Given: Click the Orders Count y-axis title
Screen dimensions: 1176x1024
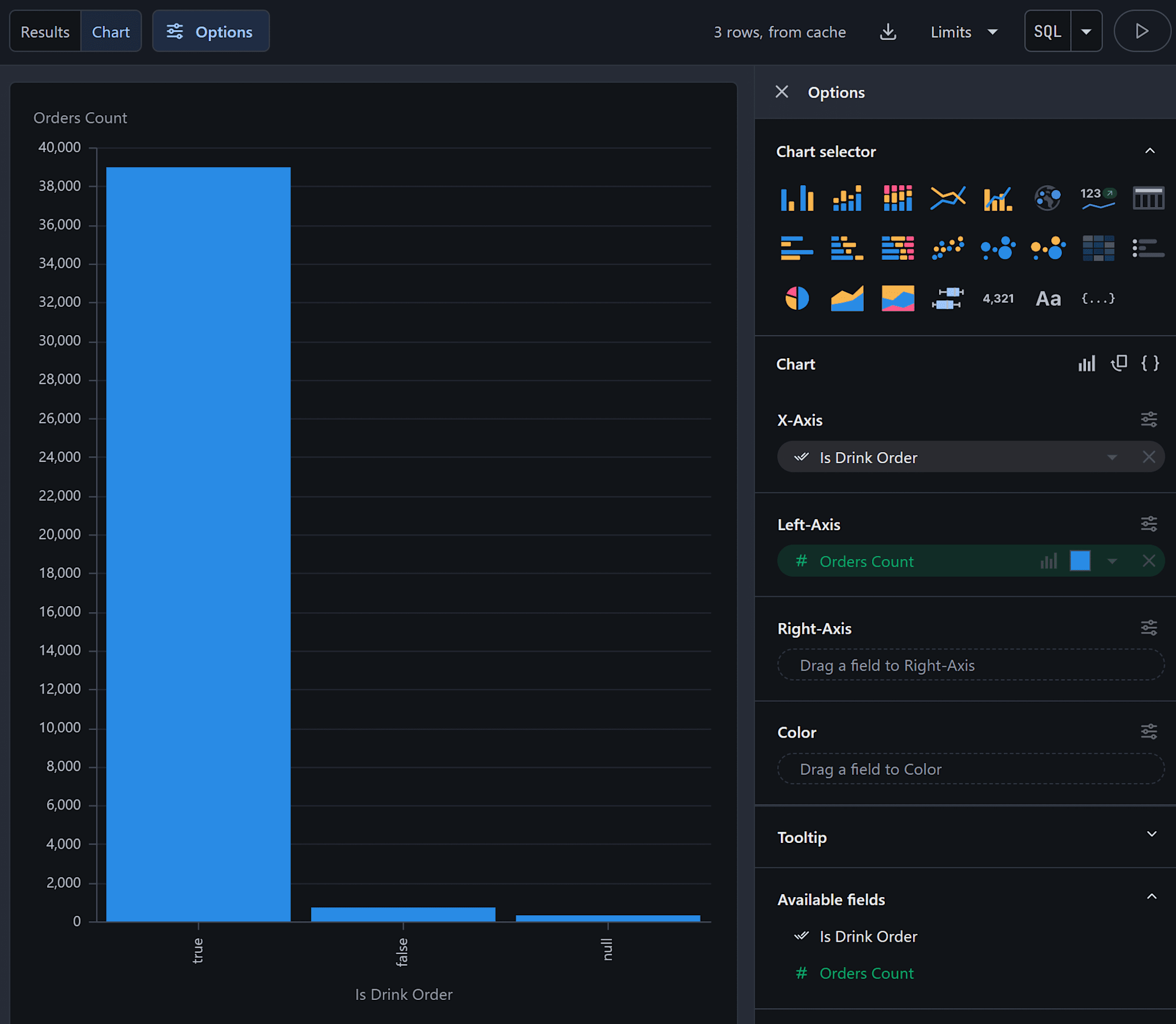Looking at the screenshot, I should 80,118.
